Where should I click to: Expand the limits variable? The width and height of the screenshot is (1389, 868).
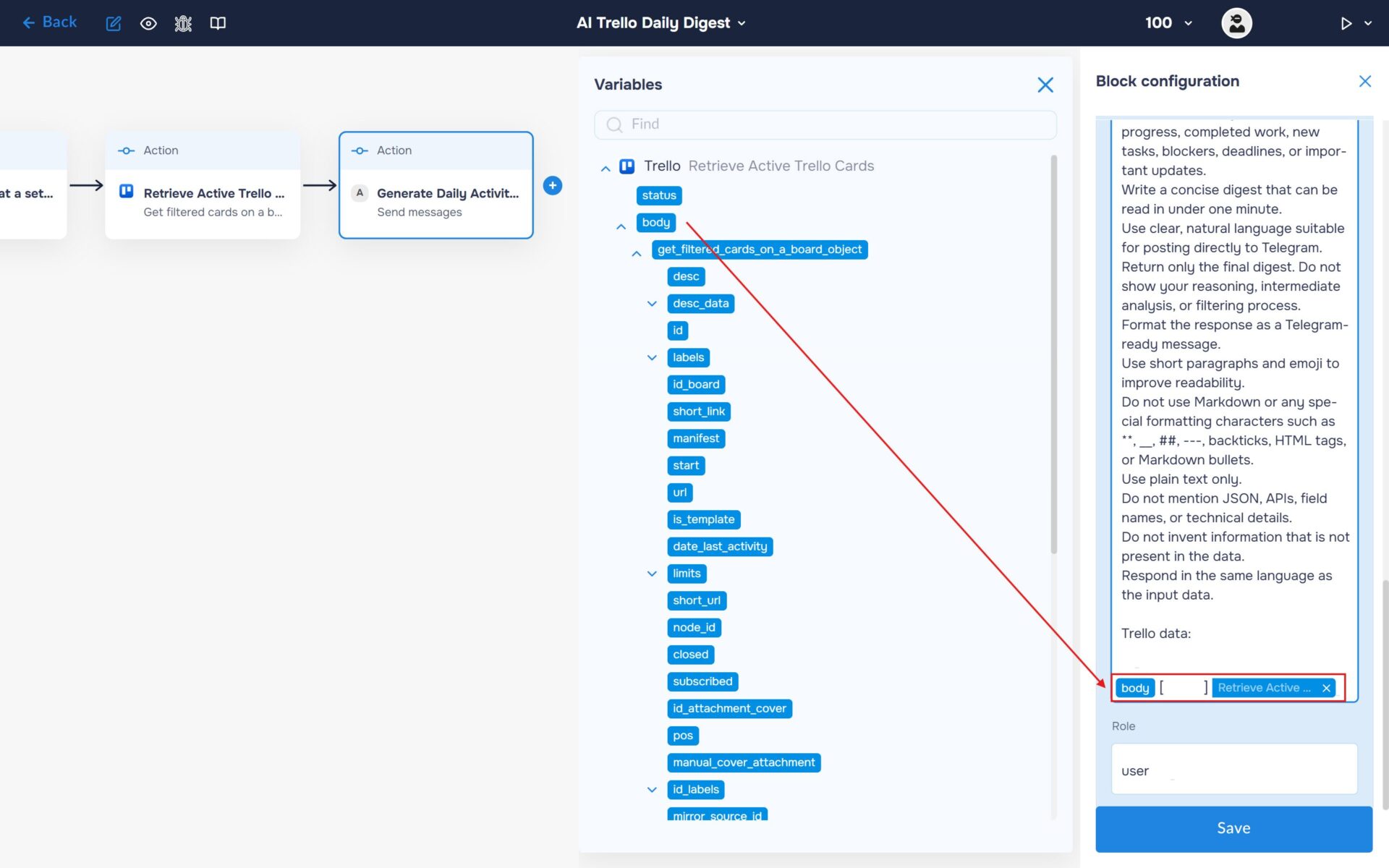tap(652, 574)
